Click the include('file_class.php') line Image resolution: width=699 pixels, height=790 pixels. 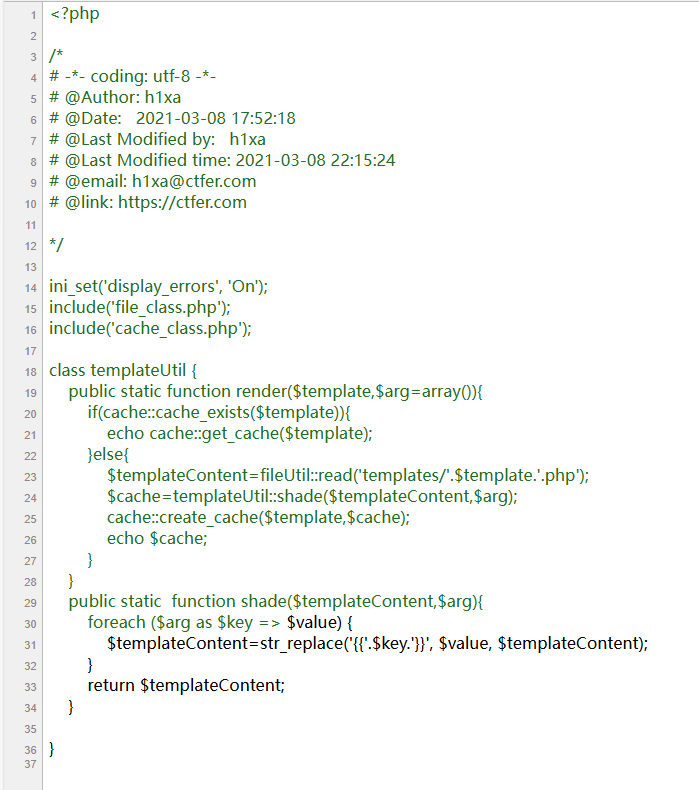pos(140,307)
